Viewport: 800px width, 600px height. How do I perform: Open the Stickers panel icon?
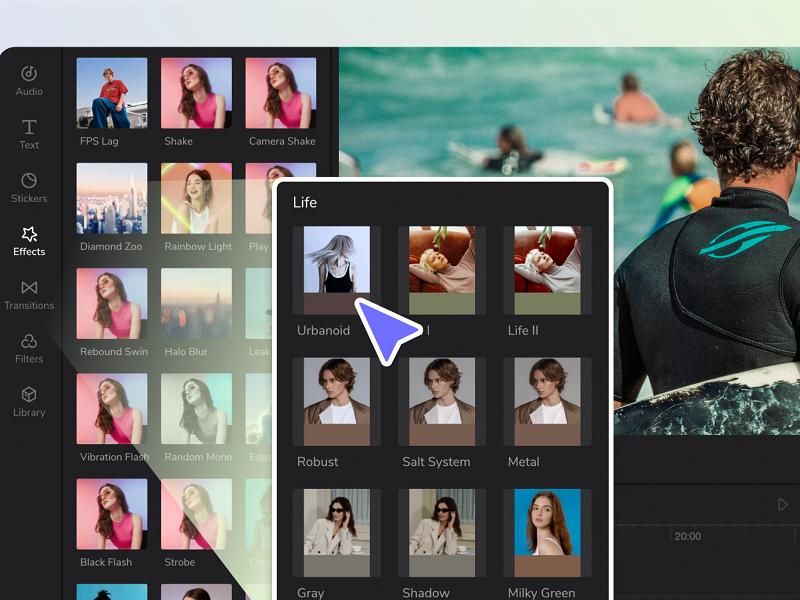click(29, 181)
